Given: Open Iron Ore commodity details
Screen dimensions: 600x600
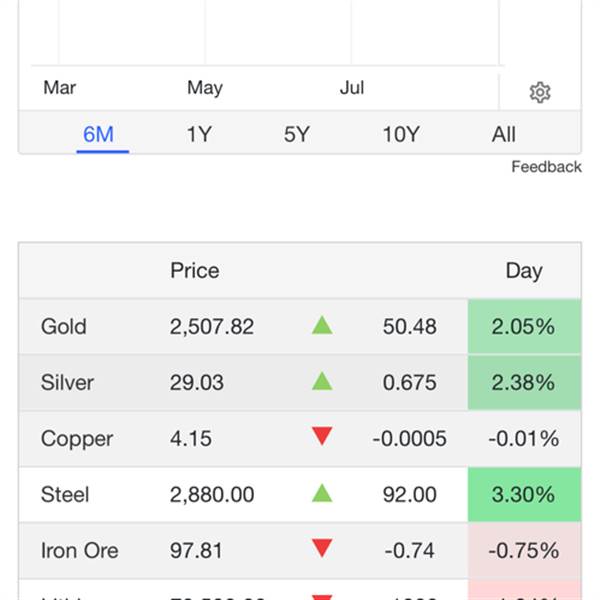Looking at the screenshot, I should click(x=80, y=550).
